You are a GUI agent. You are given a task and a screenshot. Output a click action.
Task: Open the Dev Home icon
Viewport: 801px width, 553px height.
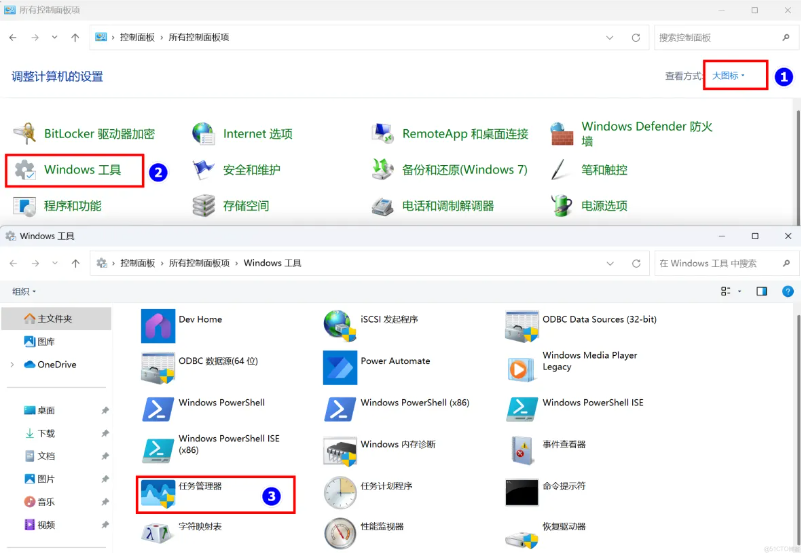point(181,325)
